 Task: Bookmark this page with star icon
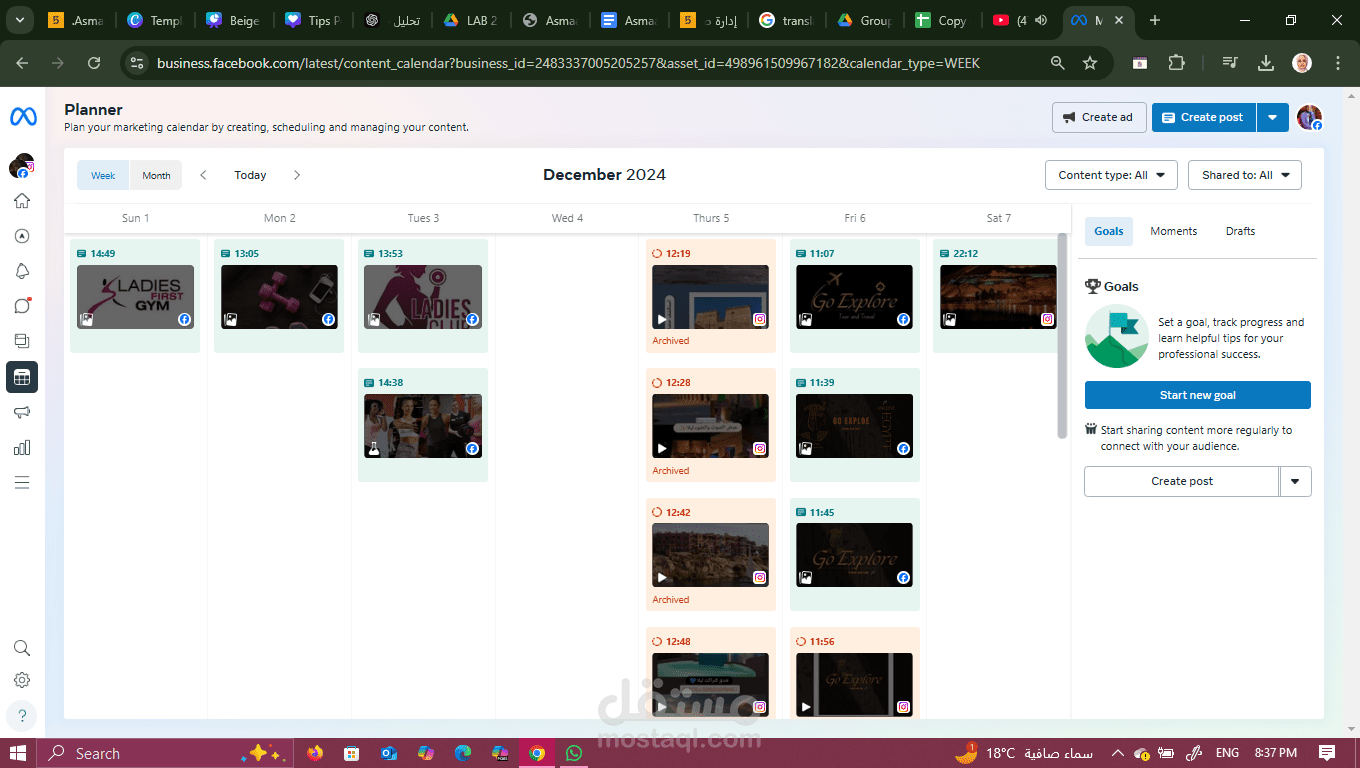[1090, 63]
